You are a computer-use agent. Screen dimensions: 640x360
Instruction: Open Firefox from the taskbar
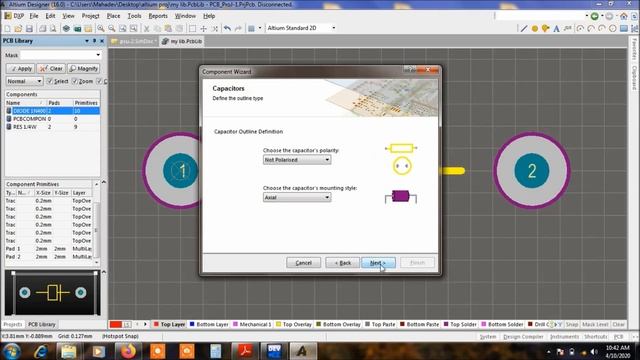point(128,351)
